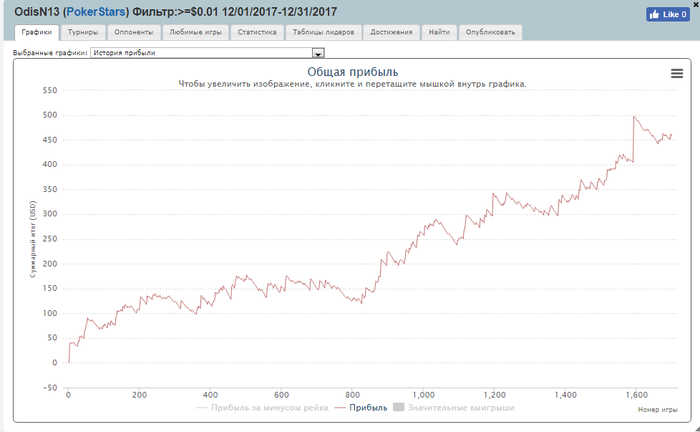Click the red Прибыль legend line marker

340,408
